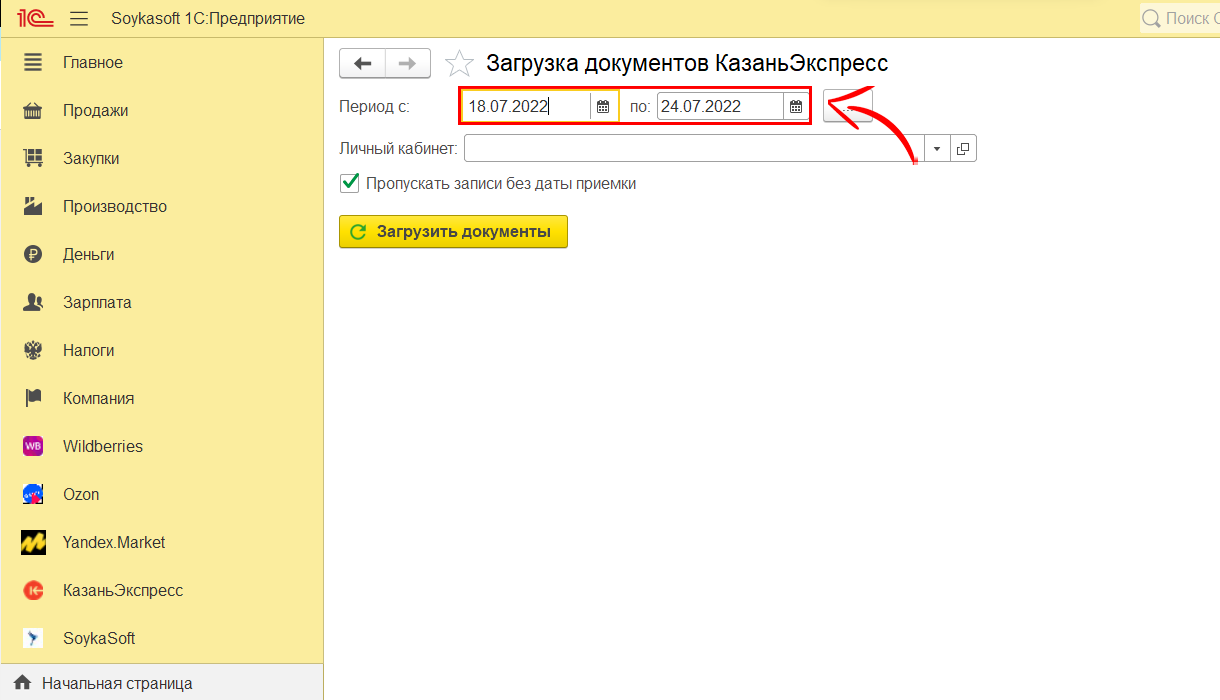Image resolution: width=1220 pixels, height=700 pixels.
Task: Click the Закупки cart icon
Action: pyautogui.click(x=33, y=159)
